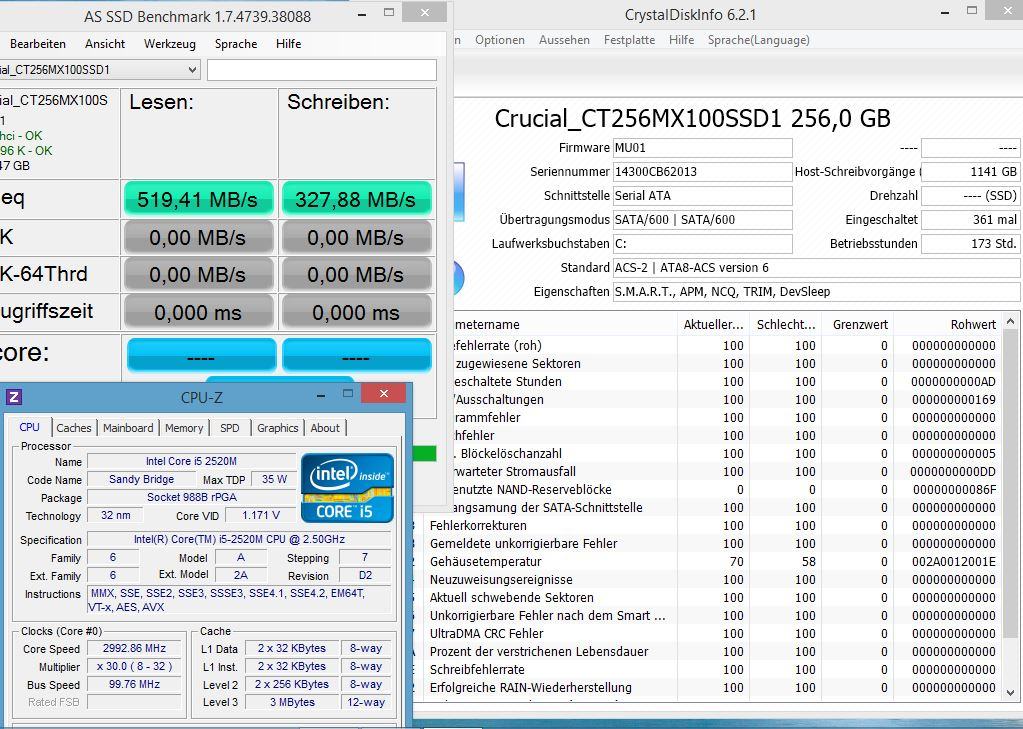The width and height of the screenshot is (1023, 729).
Task: Select the Fehlerkorrekturen SMART row
Action: pyautogui.click(x=707, y=525)
